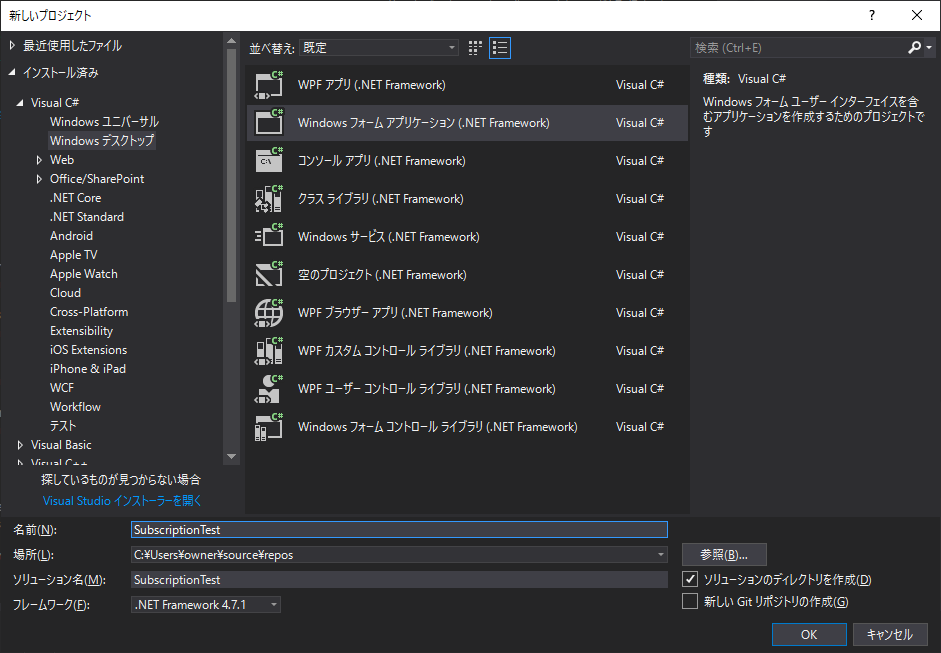Click the 名前 project name field
This screenshot has width=941, height=653.
399,529
